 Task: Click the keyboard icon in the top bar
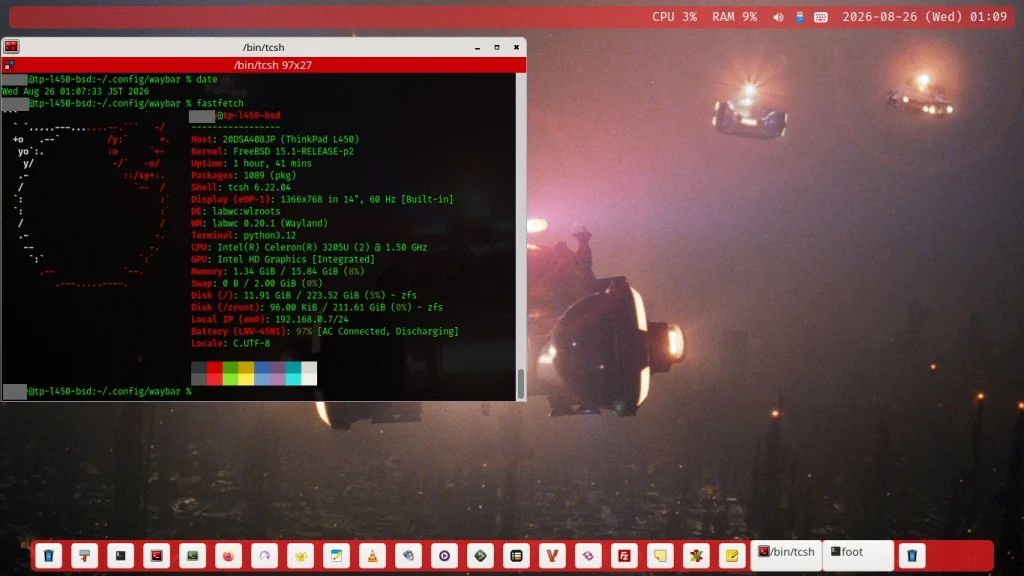[x=821, y=18]
